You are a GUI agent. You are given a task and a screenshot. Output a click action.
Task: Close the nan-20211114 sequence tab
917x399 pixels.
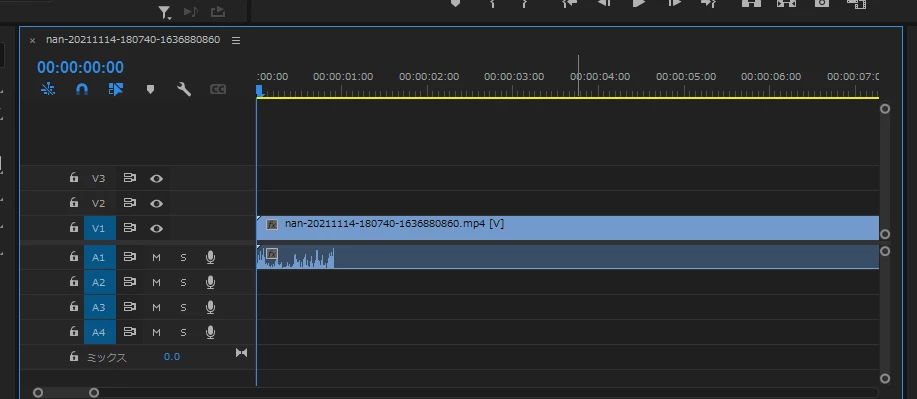pos(33,40)
